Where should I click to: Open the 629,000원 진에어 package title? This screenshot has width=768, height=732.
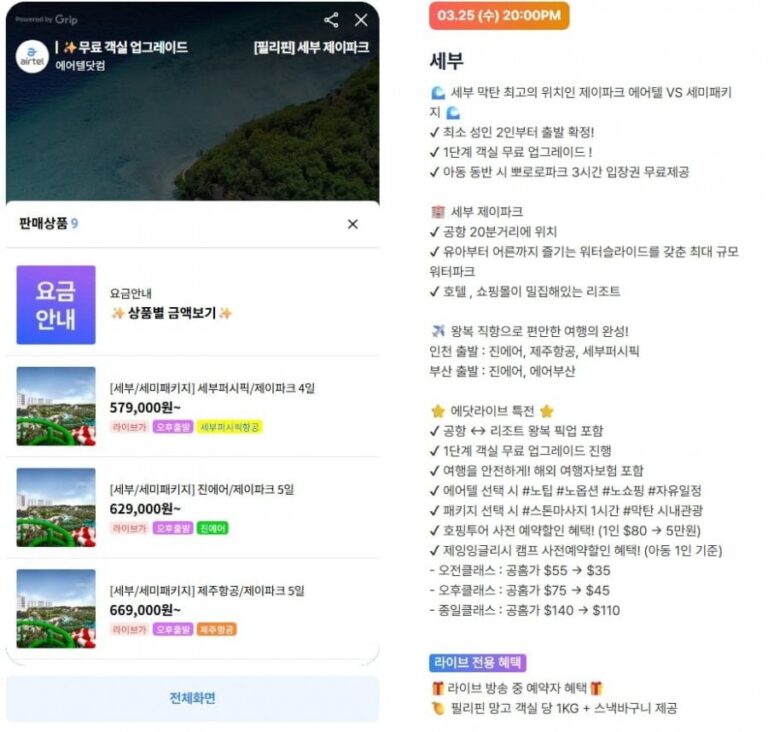(x=202, y=489)
